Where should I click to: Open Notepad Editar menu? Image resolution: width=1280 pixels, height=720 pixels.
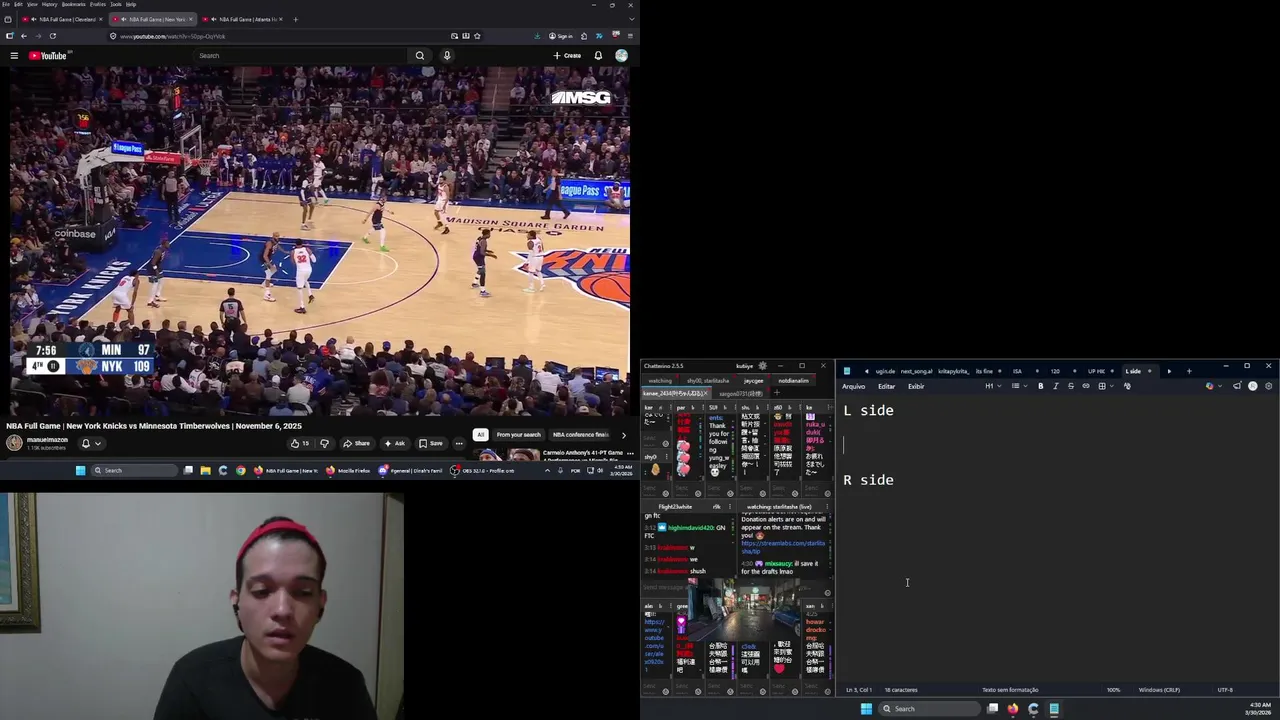(887, 386)
